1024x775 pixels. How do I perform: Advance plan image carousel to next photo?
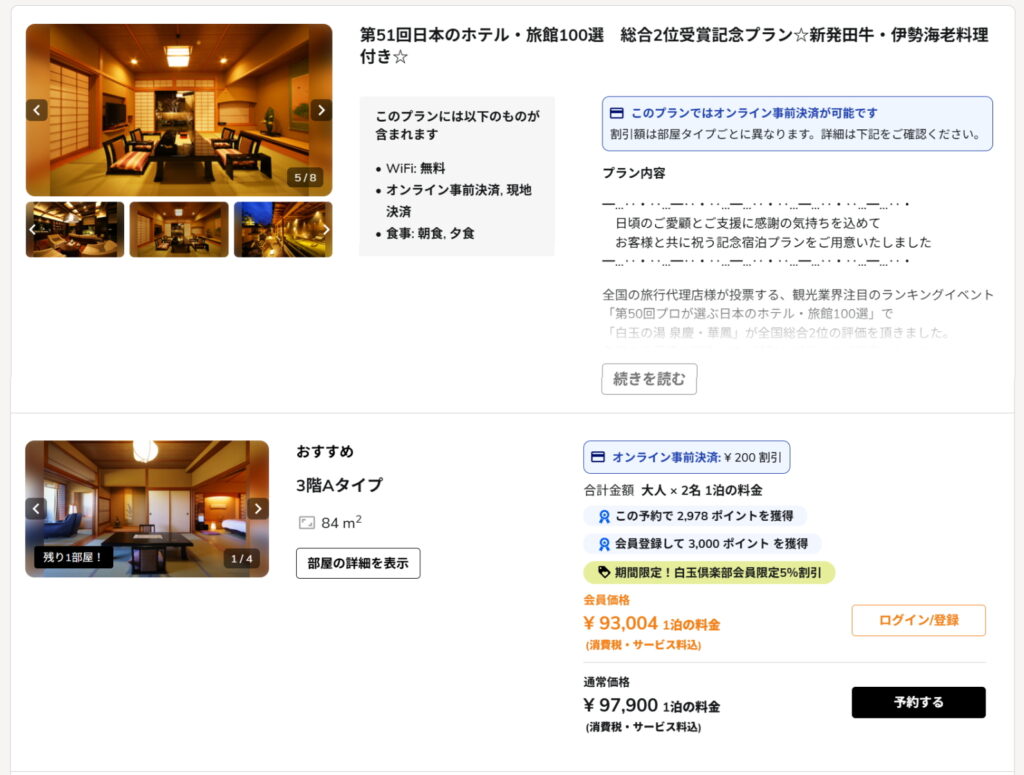pos(321,110)
